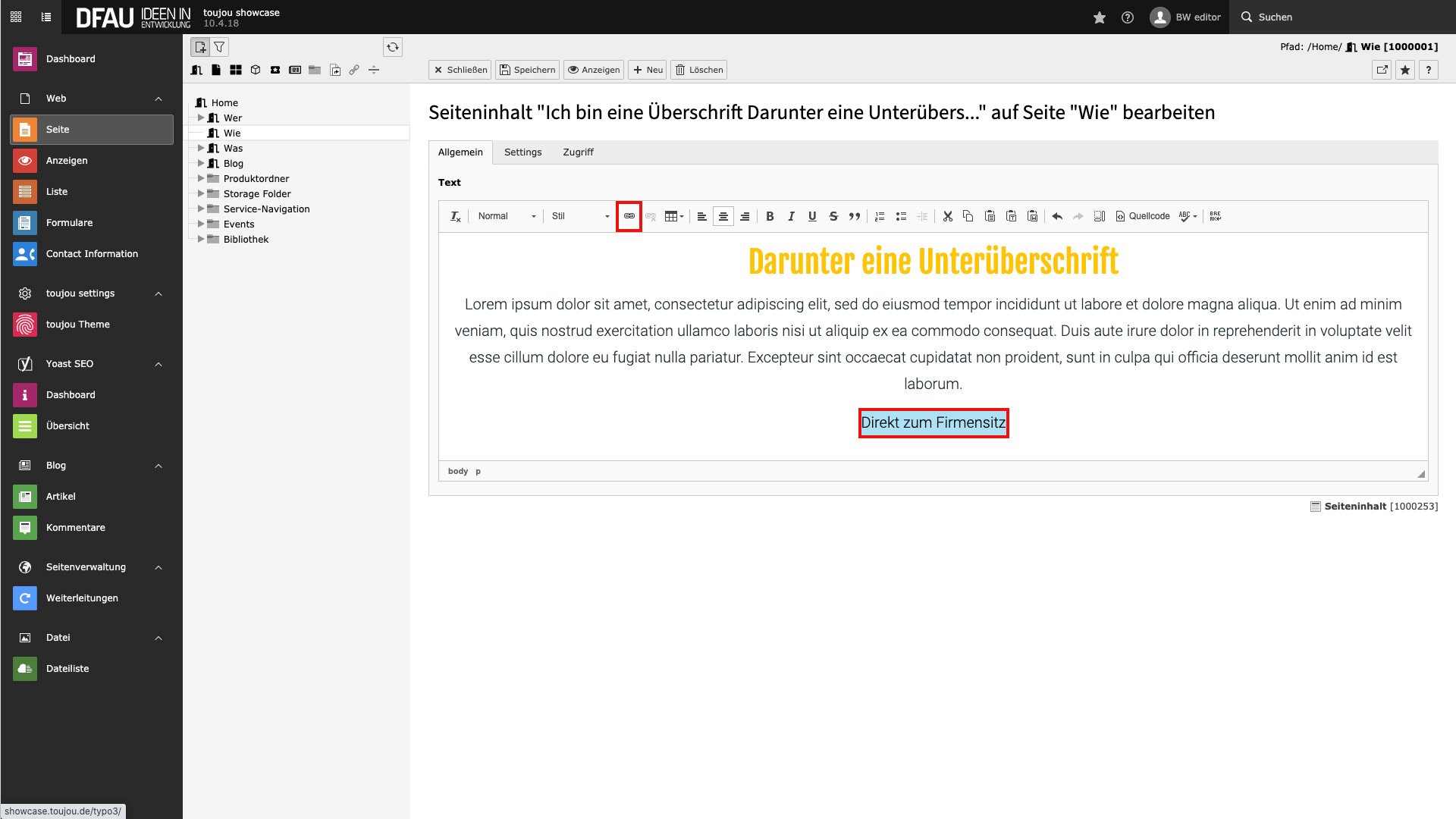Click the Speichern button
Screen dimensions: 1456x819
pos(527,70)
